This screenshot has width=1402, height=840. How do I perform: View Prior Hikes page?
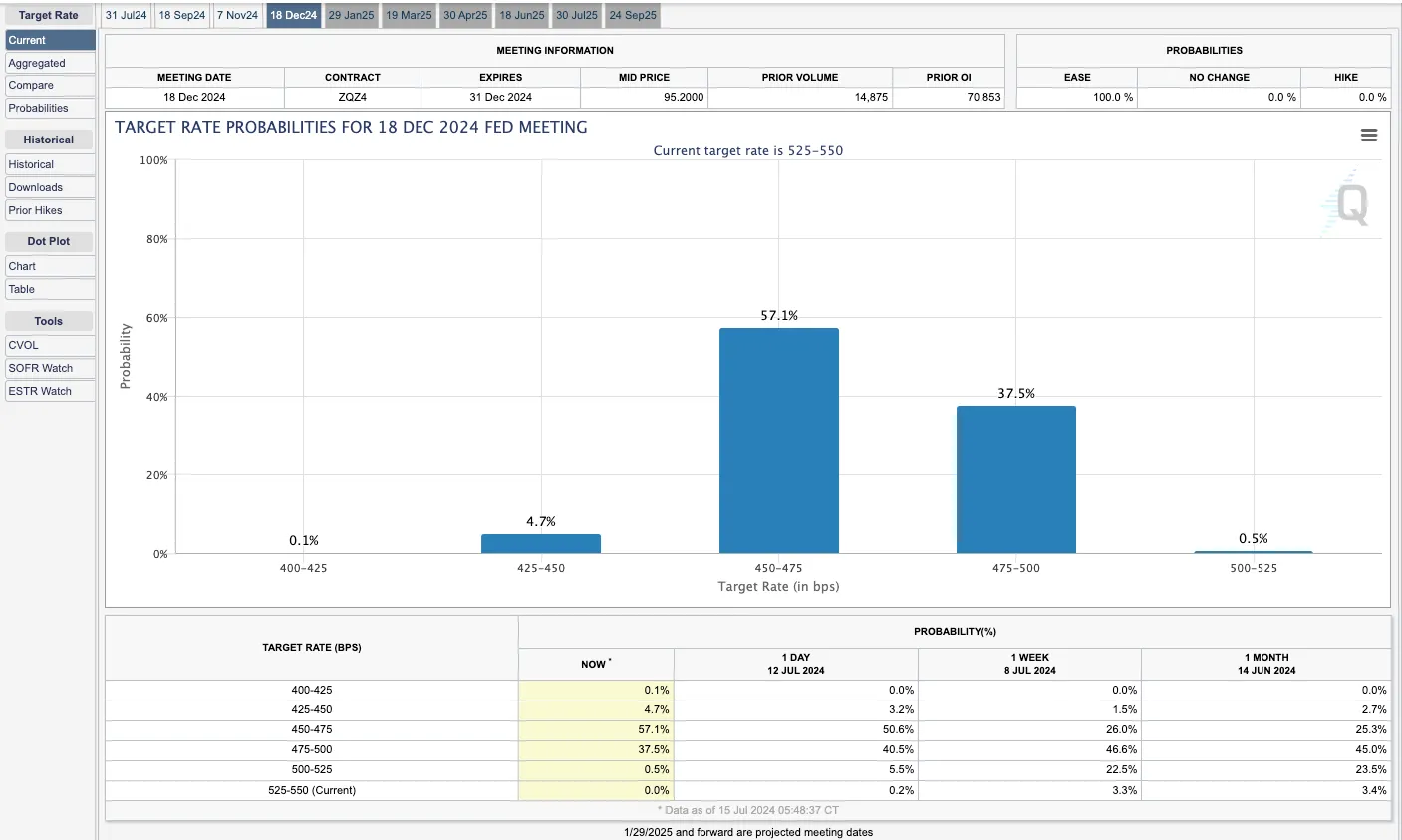click(x=49, y=210)
